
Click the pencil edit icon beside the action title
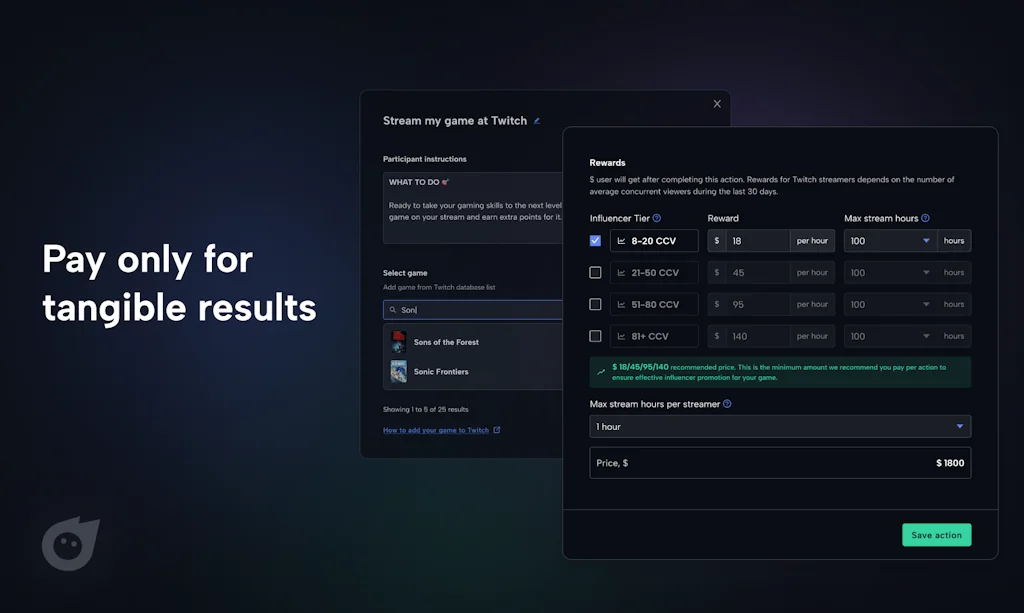coord(537,121)
